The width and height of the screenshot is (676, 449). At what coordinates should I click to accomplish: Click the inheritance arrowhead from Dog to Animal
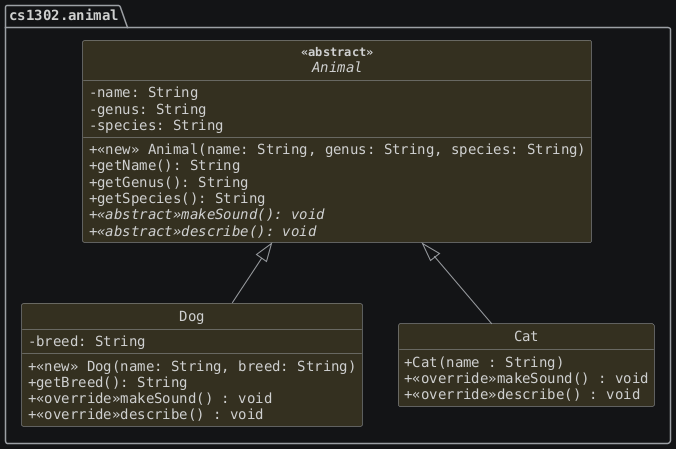pos(266,251)
